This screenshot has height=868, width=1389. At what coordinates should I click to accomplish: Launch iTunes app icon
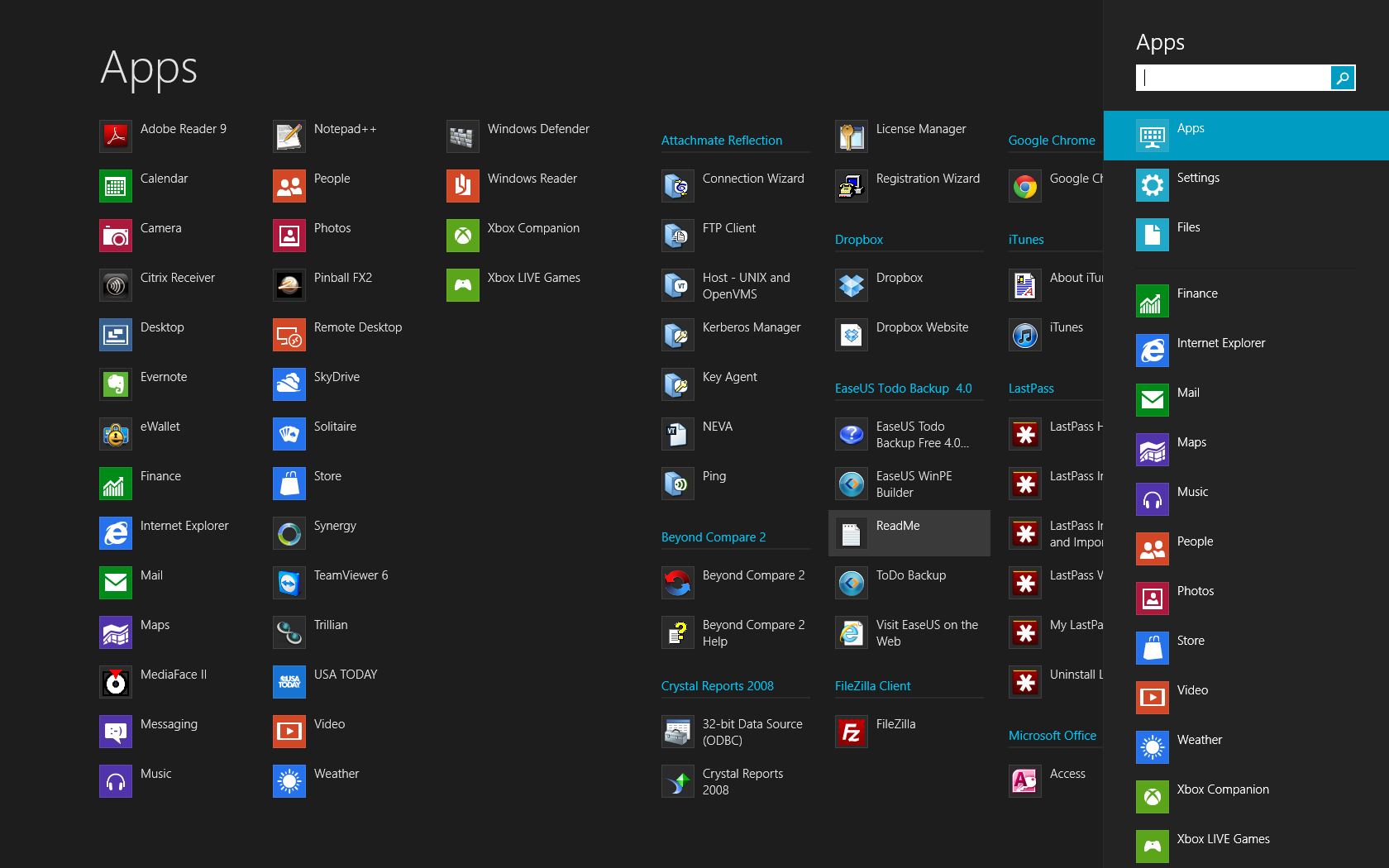pyautogui.click(x=1025, y=335)
